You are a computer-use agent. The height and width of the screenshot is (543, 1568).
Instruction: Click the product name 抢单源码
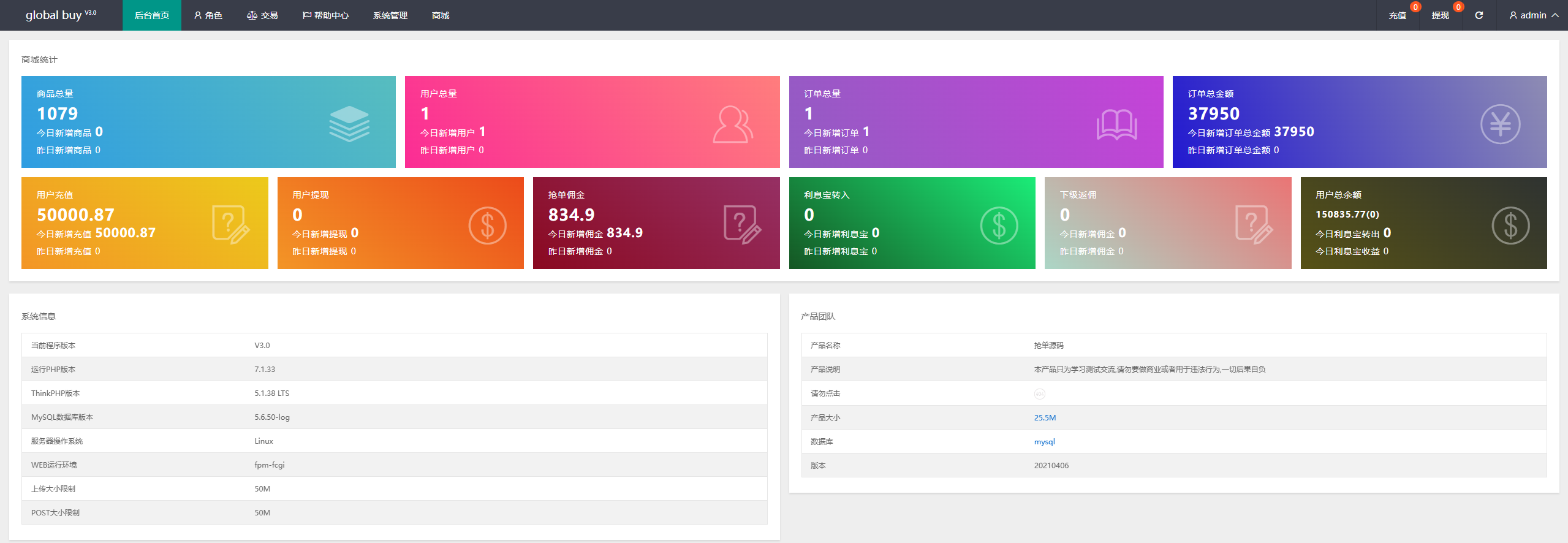coord(1048,346)
